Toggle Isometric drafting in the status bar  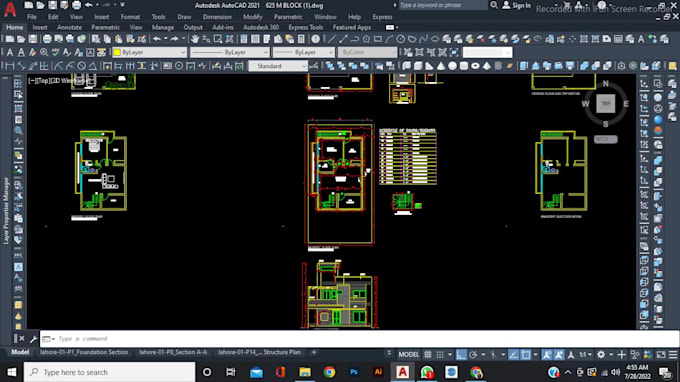(x=493, y=355)
